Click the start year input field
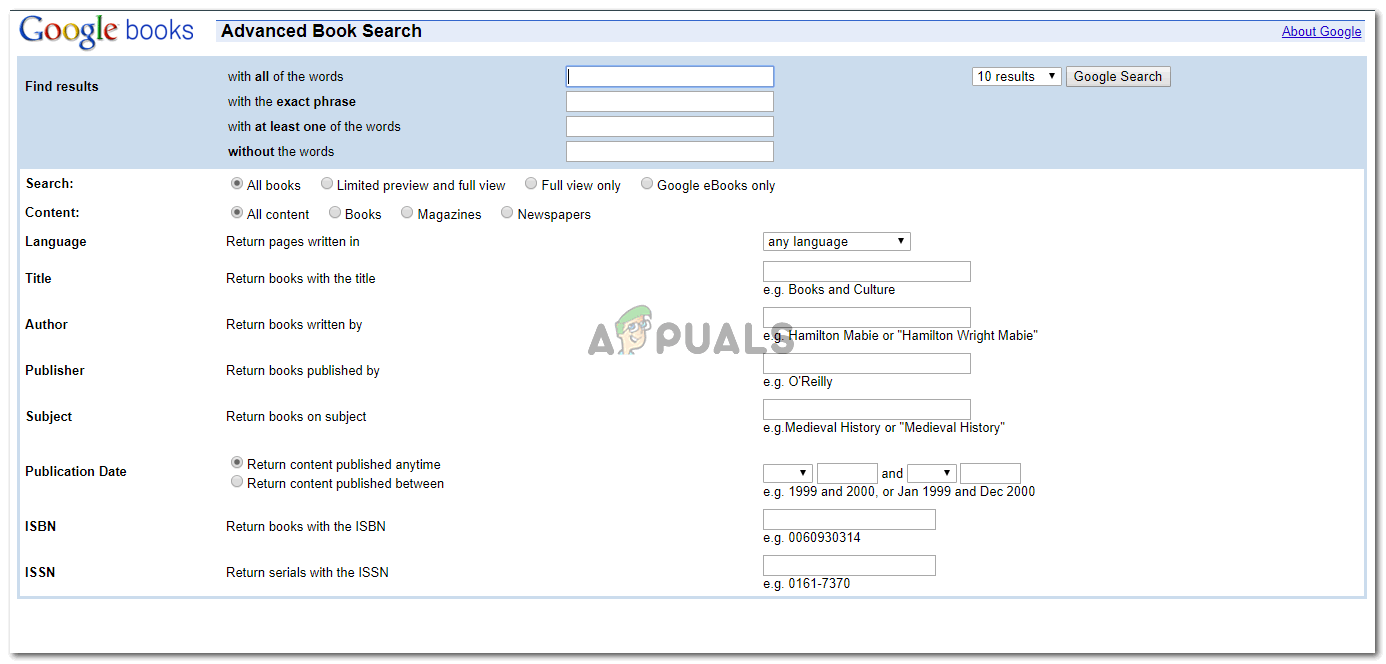The width and height of the screenshot is (1386, 664). (x=847, y=474)
